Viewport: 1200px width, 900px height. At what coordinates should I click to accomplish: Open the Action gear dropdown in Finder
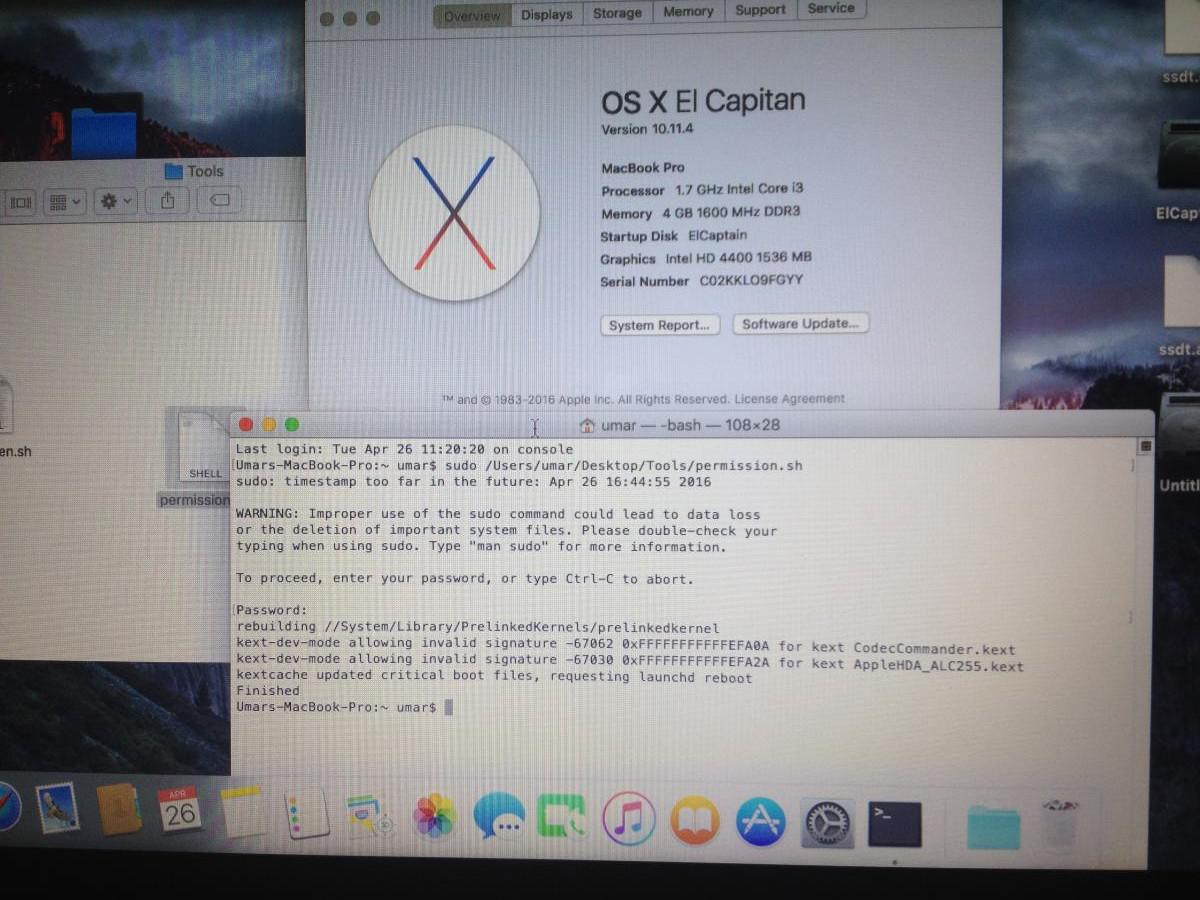tap(115, 202)
